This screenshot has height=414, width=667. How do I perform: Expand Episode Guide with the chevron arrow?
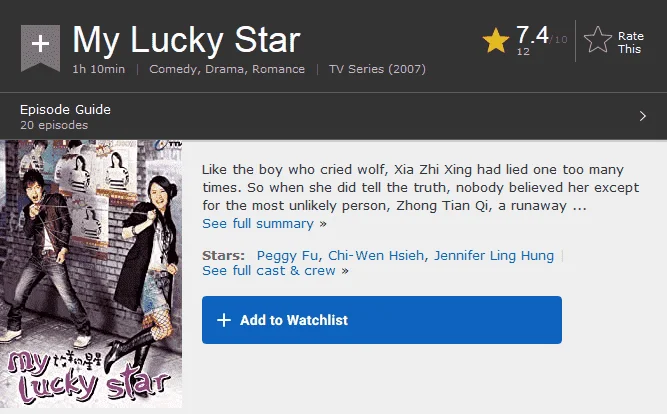coord(643,116)
